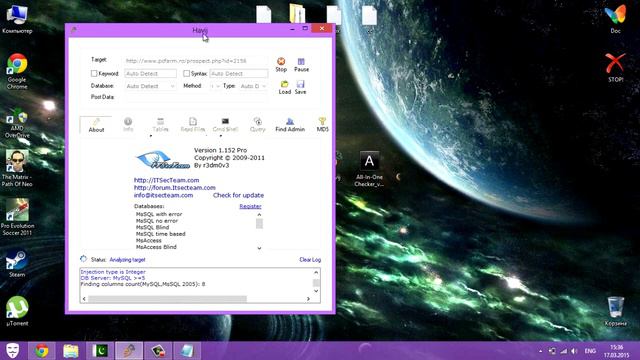Click the Save floppy disk icon
The image size is (640, 360).
point(301,84)
